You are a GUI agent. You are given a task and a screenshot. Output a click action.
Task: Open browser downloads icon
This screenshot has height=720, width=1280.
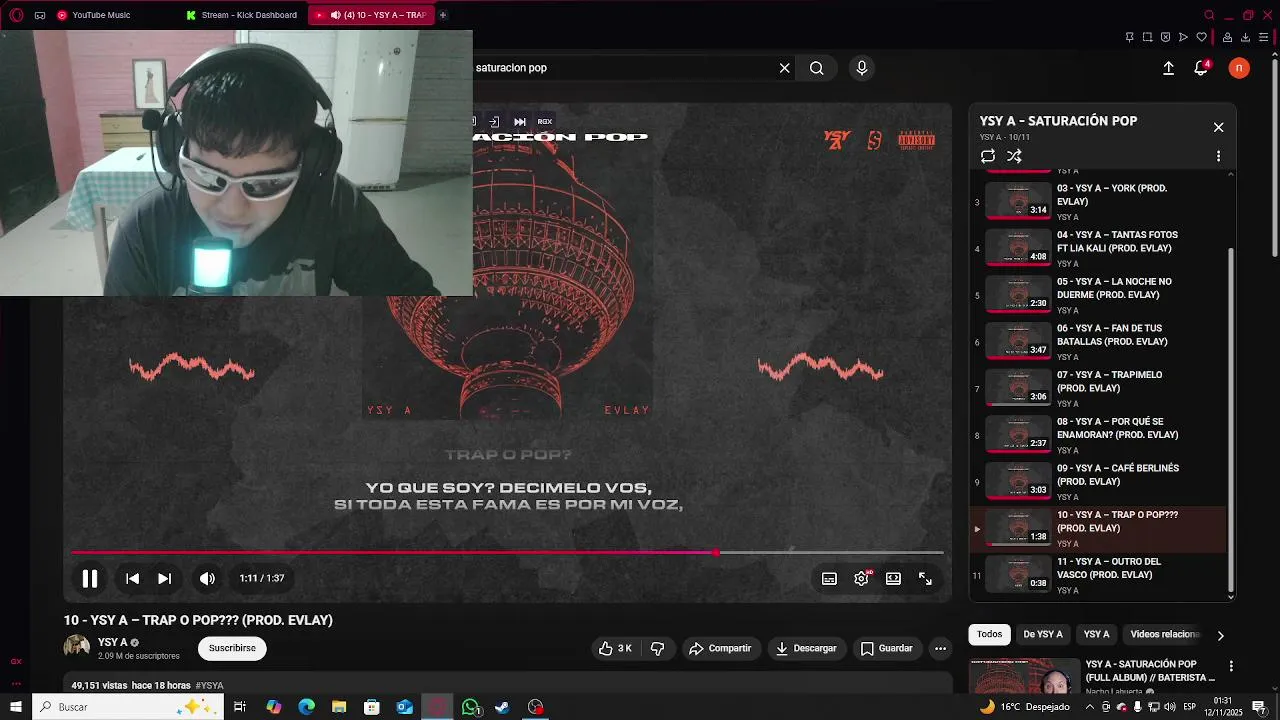[1245, 37]
